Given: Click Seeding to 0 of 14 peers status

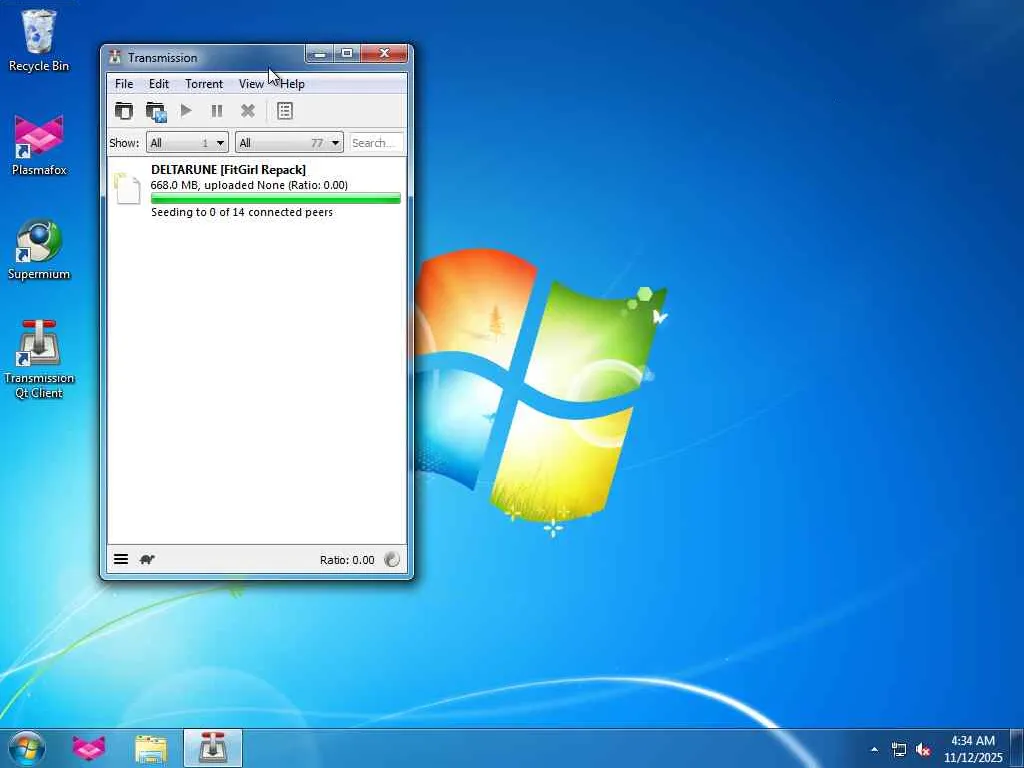Looking at the screenshot, I should (242, 212).
